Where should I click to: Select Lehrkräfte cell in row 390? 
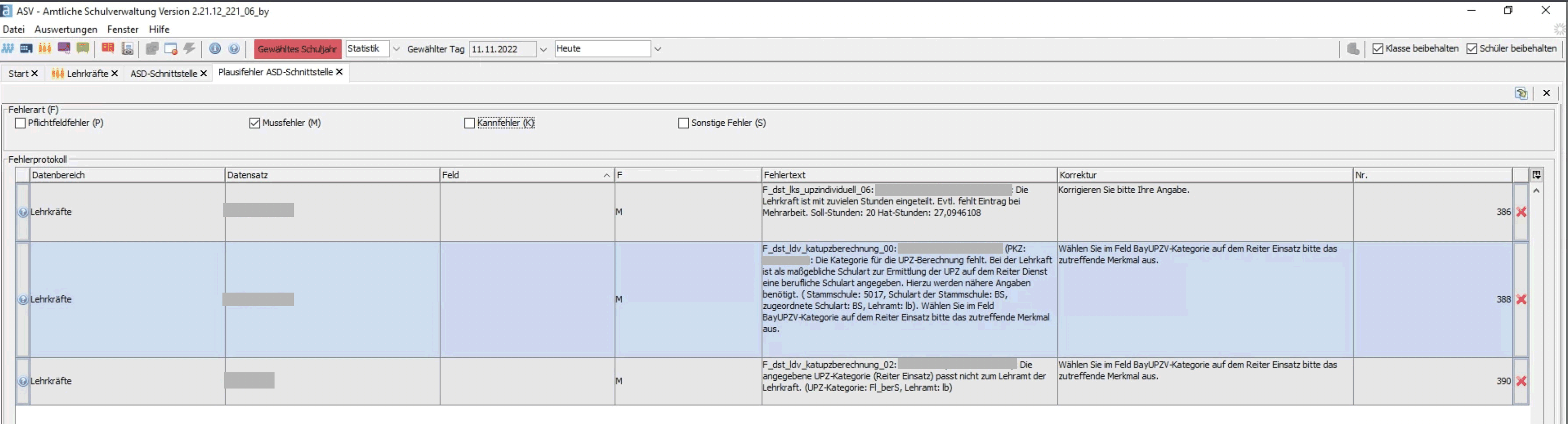tap(127, 382)
